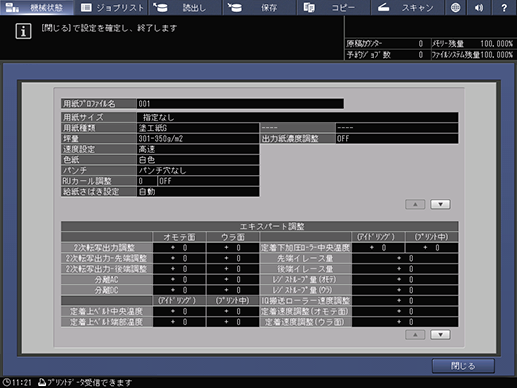517x388 pixels.
Task: Advance expert adjustment list with lower down arrow
Action: coord(440,335)
